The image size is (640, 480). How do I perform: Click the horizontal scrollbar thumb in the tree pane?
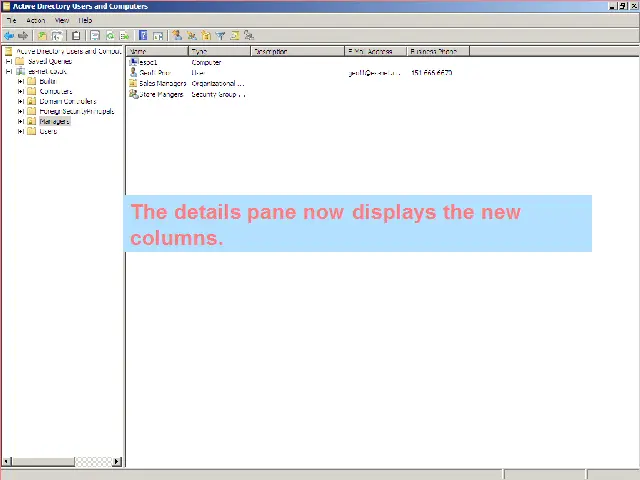43,462
